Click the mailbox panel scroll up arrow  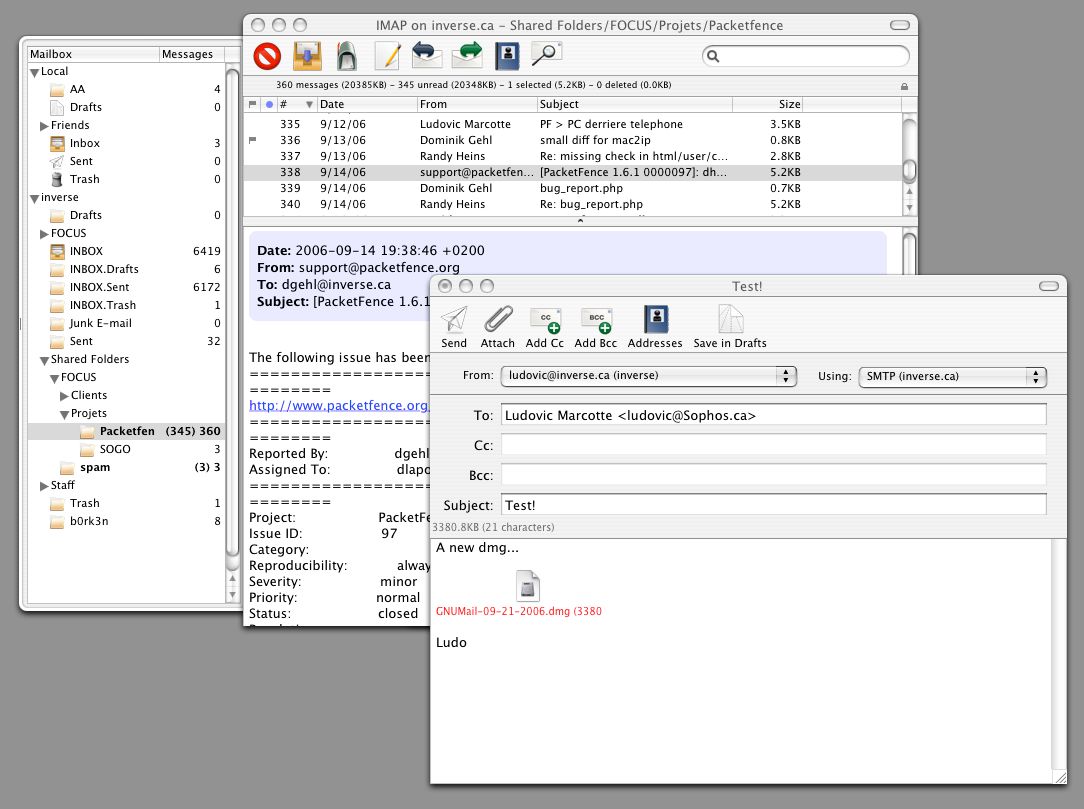click(233, 578)
